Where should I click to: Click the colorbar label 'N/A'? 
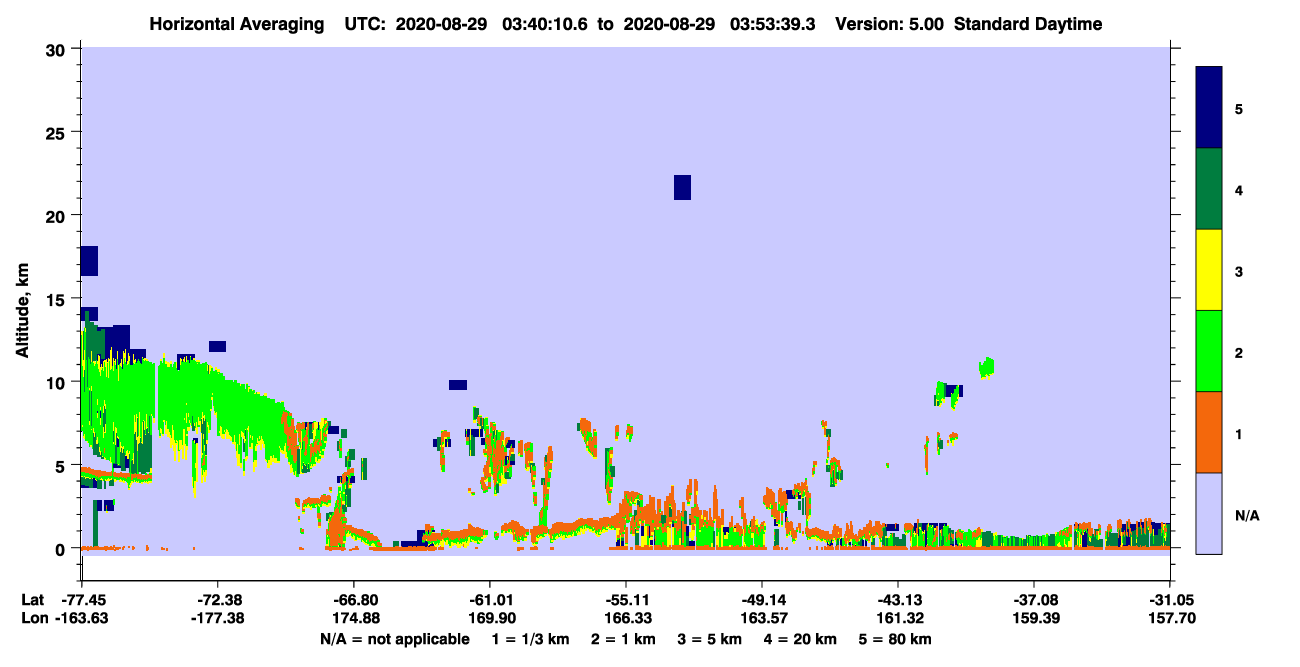pyautogui.click(x=1246, y=515)
